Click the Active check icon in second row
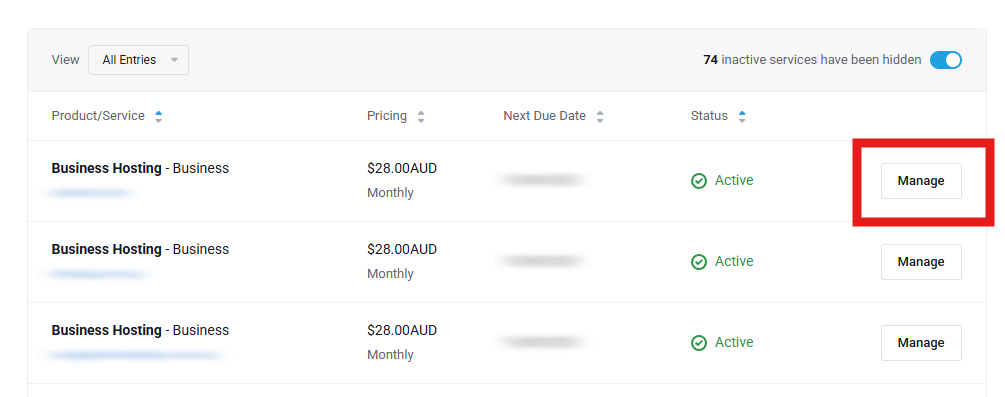This screenshot has width=1005, height=397. [699, 262]
